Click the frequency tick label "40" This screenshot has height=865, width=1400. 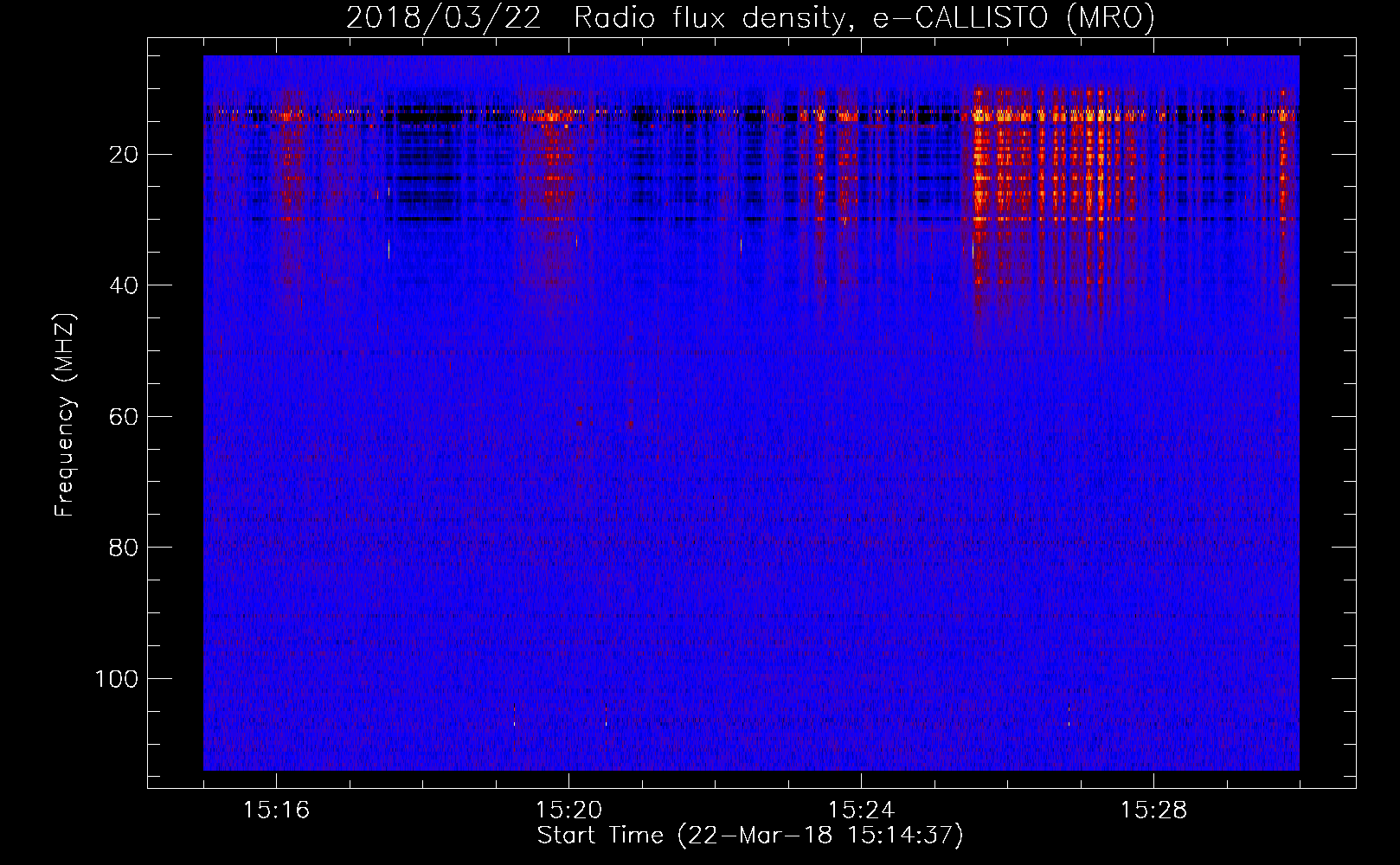point(124,285)
